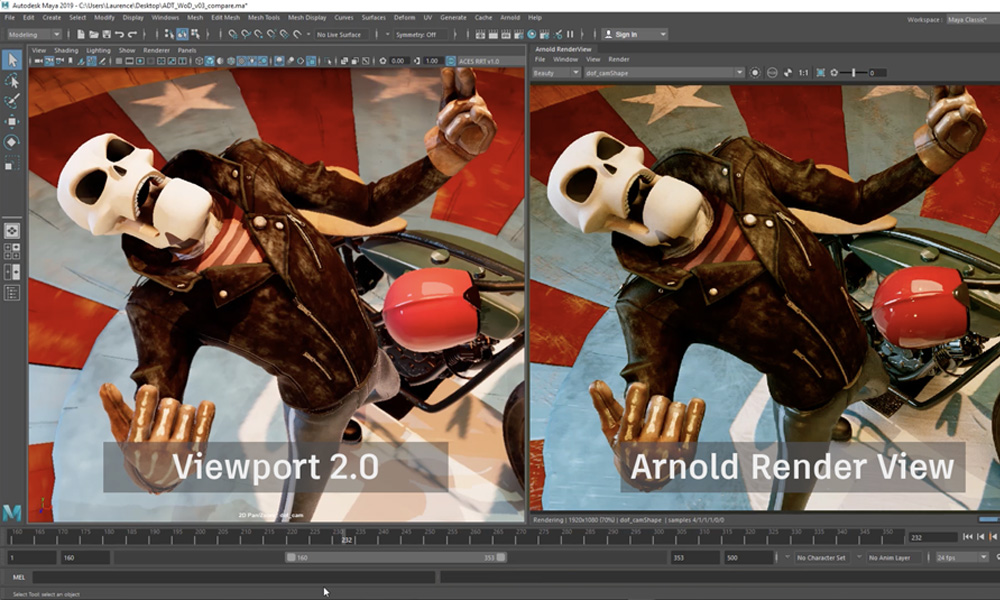Click the Maya logo icon at bottom left
This screenshot has width=1000, height=600.
click(13, 512)
